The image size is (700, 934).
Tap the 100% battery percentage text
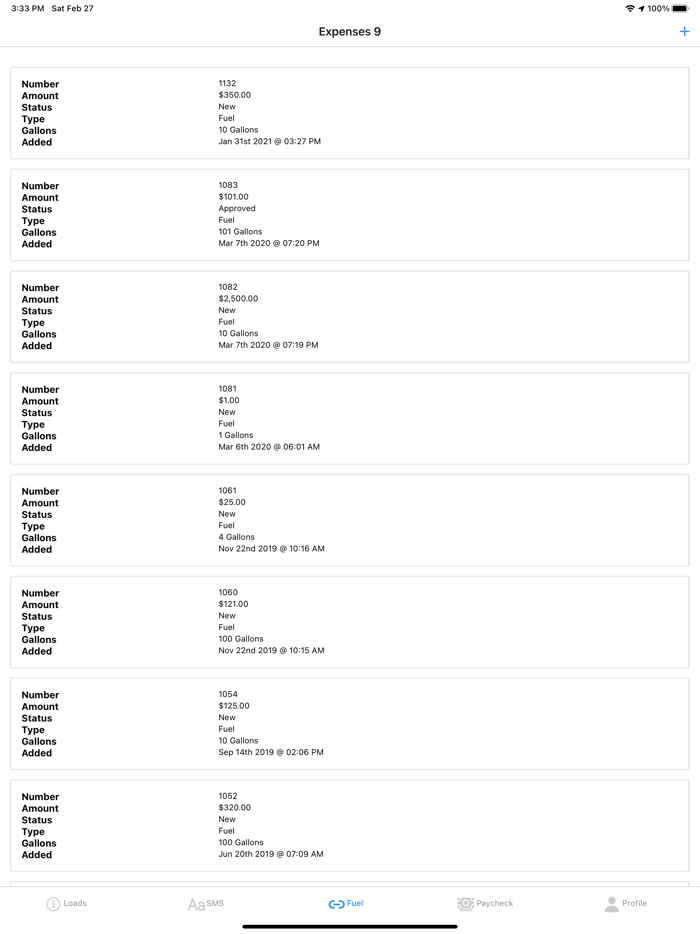(661, 8)
